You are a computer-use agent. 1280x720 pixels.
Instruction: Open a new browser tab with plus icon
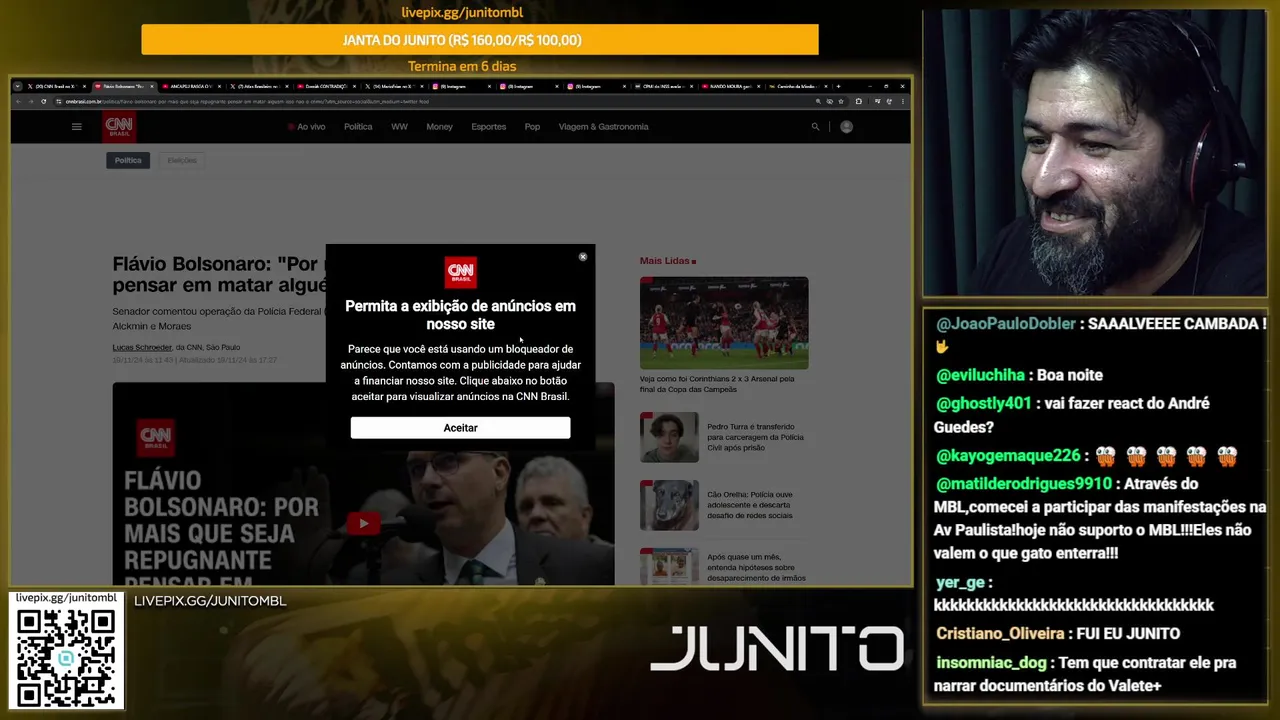(838, 86)
